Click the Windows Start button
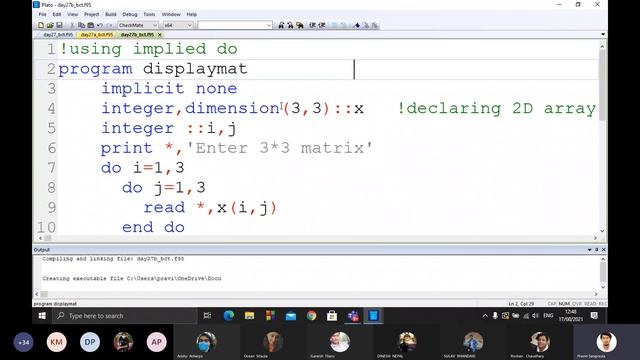Screen dimensions: 640x360 [x=42, y=316]
